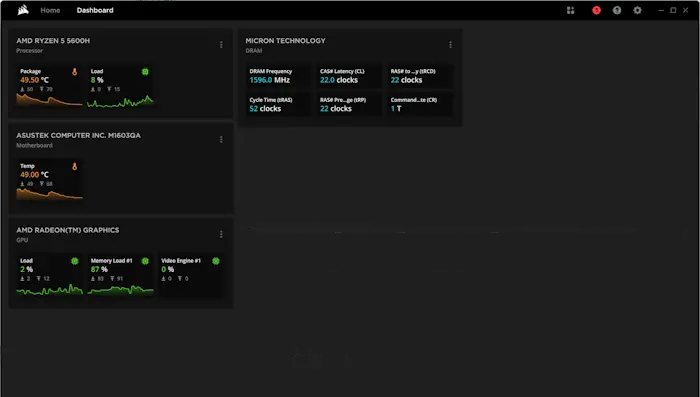The width and height of the screenshot is (700, 397).
Task: Select the RAS# to CAS# (tRCD) tile
Action: pyautogui.click(x=420, y=76)
